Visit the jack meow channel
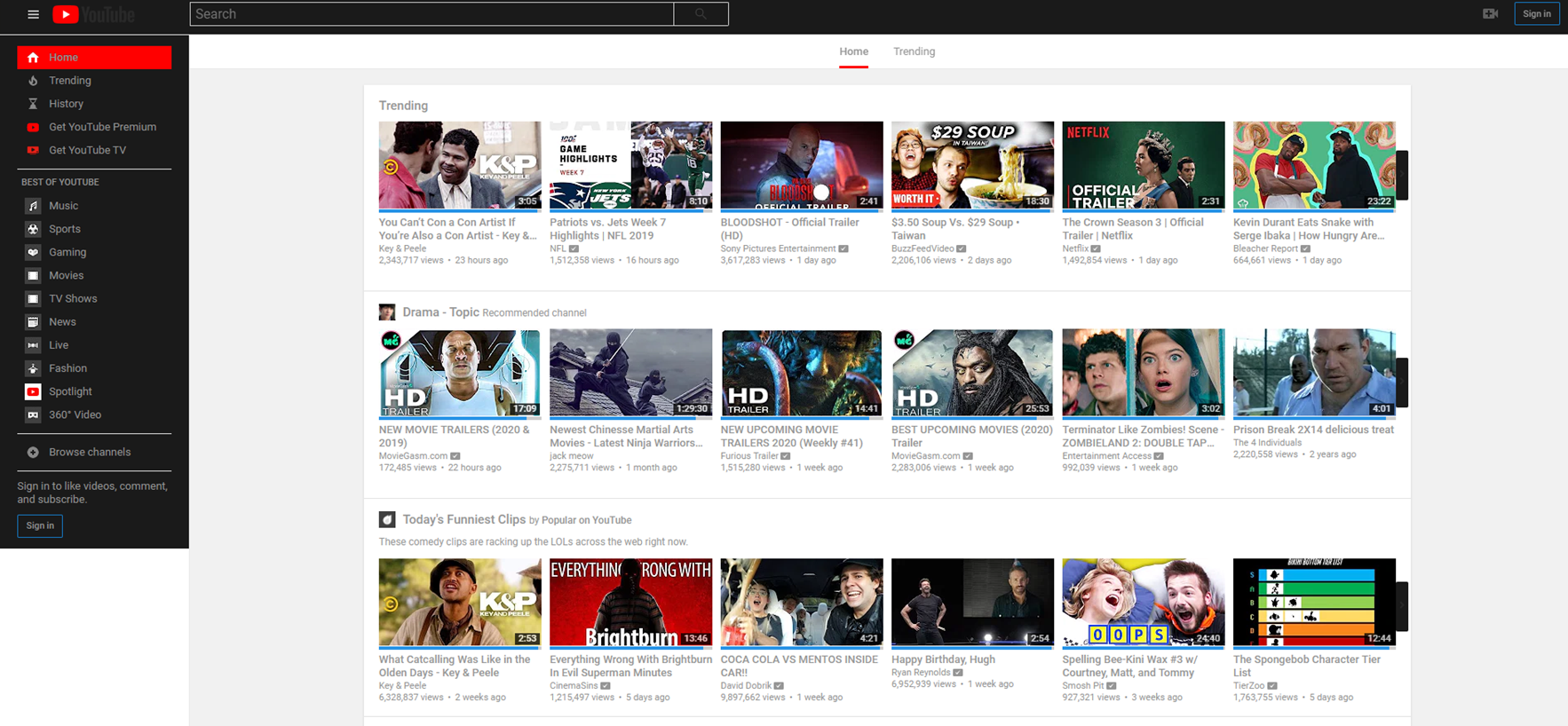This screenshot has height=726, width=1568. point(572,456)
